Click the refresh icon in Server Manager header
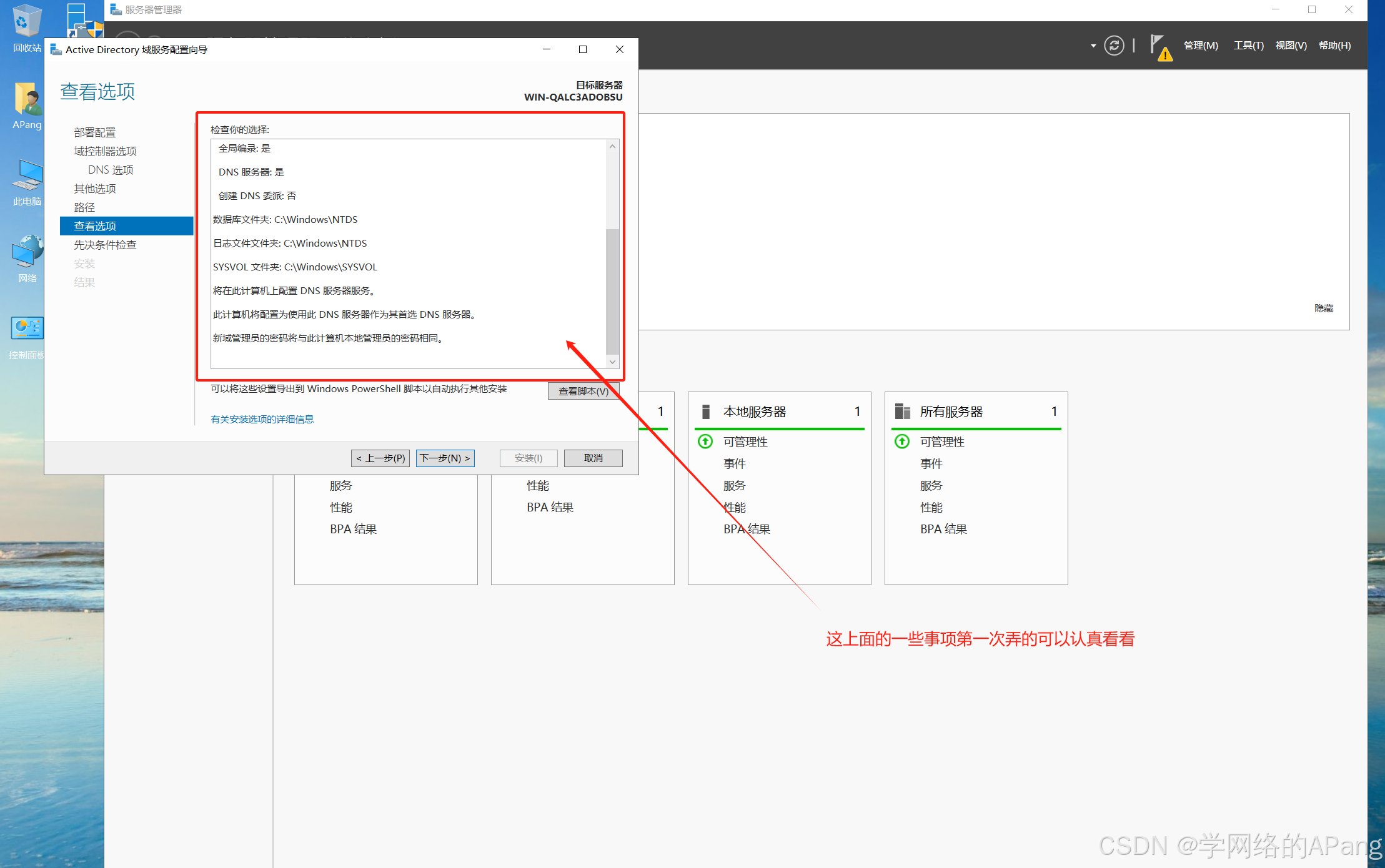This screenshot has width=1385, height=868. pyautogui.click(x=1113, y=46)
